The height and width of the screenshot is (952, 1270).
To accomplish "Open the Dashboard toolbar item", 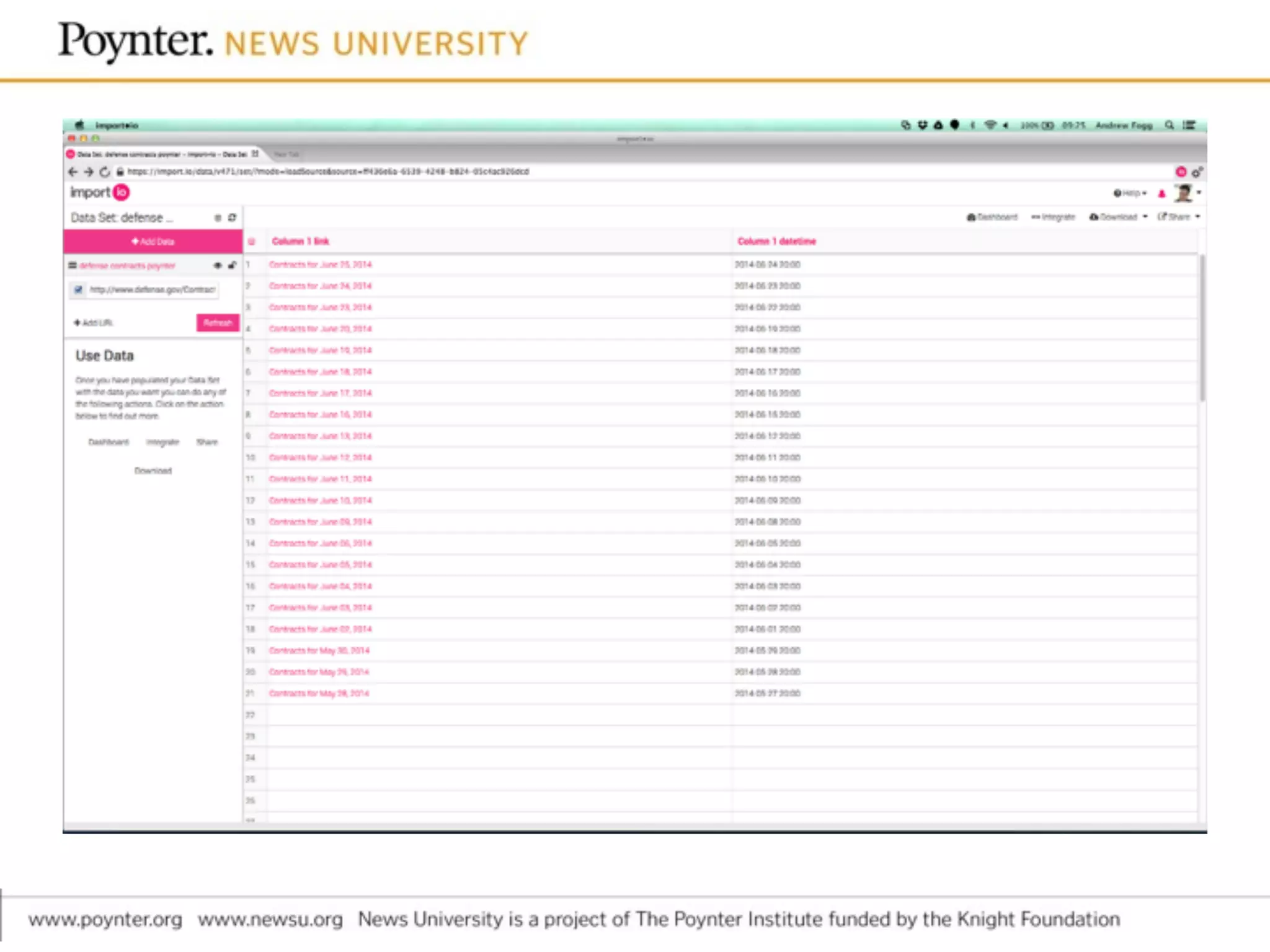I will click(992, 217).
